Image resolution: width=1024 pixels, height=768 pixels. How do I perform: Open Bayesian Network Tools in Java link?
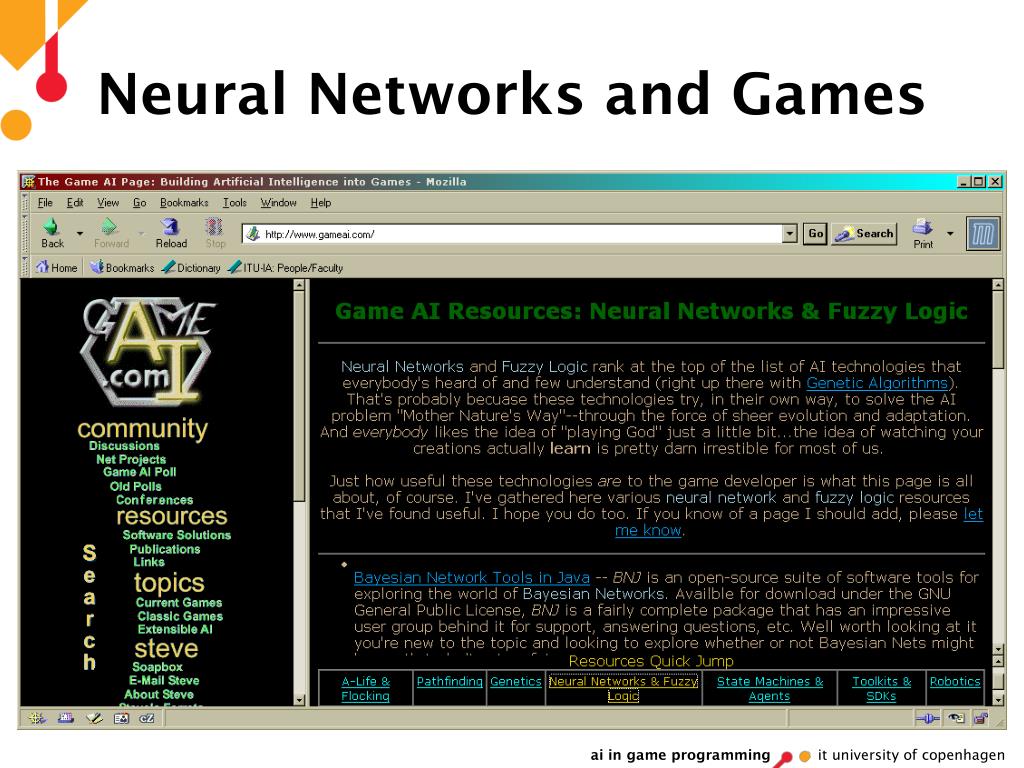472,577
